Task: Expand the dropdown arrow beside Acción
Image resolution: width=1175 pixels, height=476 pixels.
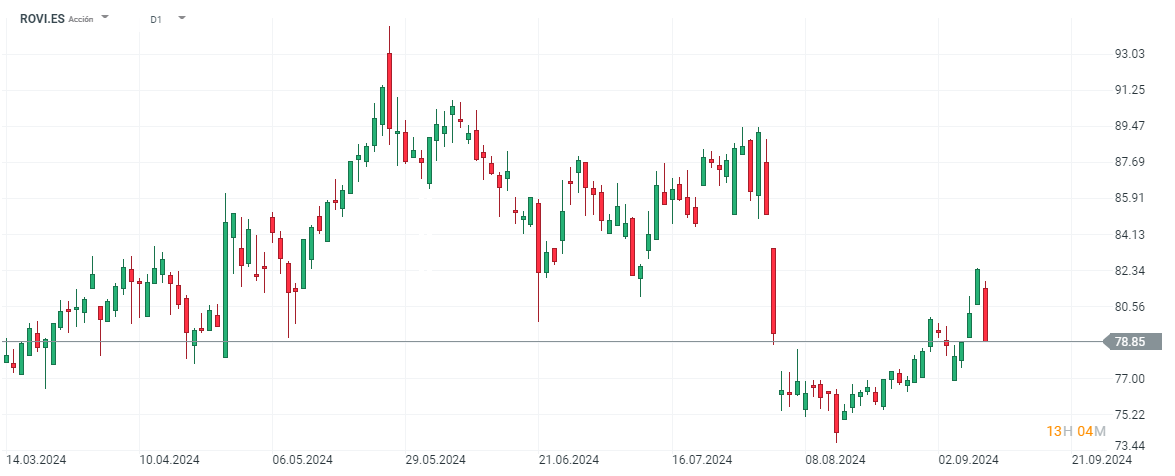Action: click(x=105, y=18)
